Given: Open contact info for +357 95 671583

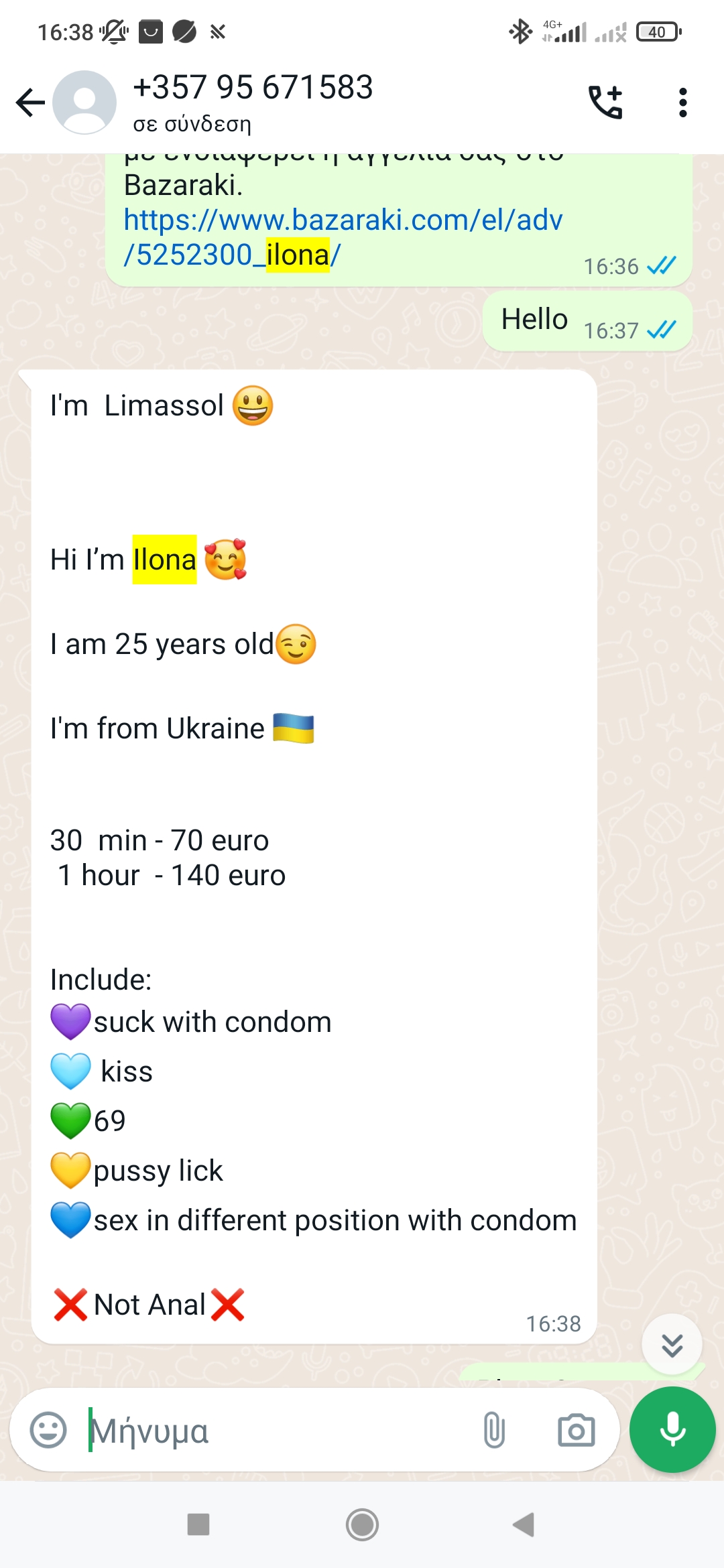Looking at the screenshot, I should (253, 88).
